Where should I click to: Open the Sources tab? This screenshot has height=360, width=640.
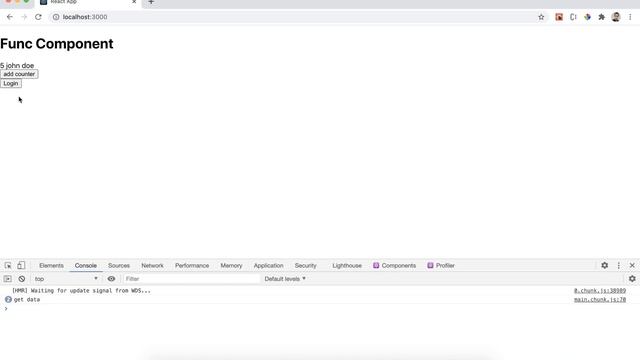click(x=119, y=265)
